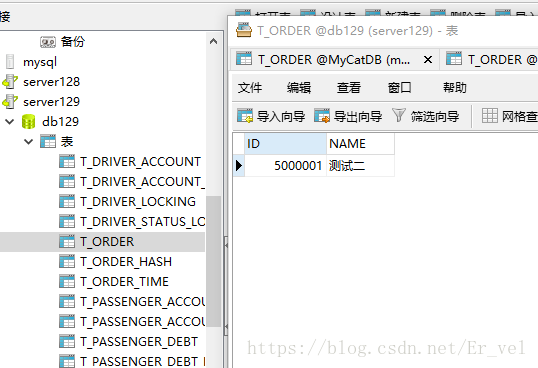Click the db129 database cylinder icon
The width and height of the screenshot is (538, 368).
tap(28, 122)
